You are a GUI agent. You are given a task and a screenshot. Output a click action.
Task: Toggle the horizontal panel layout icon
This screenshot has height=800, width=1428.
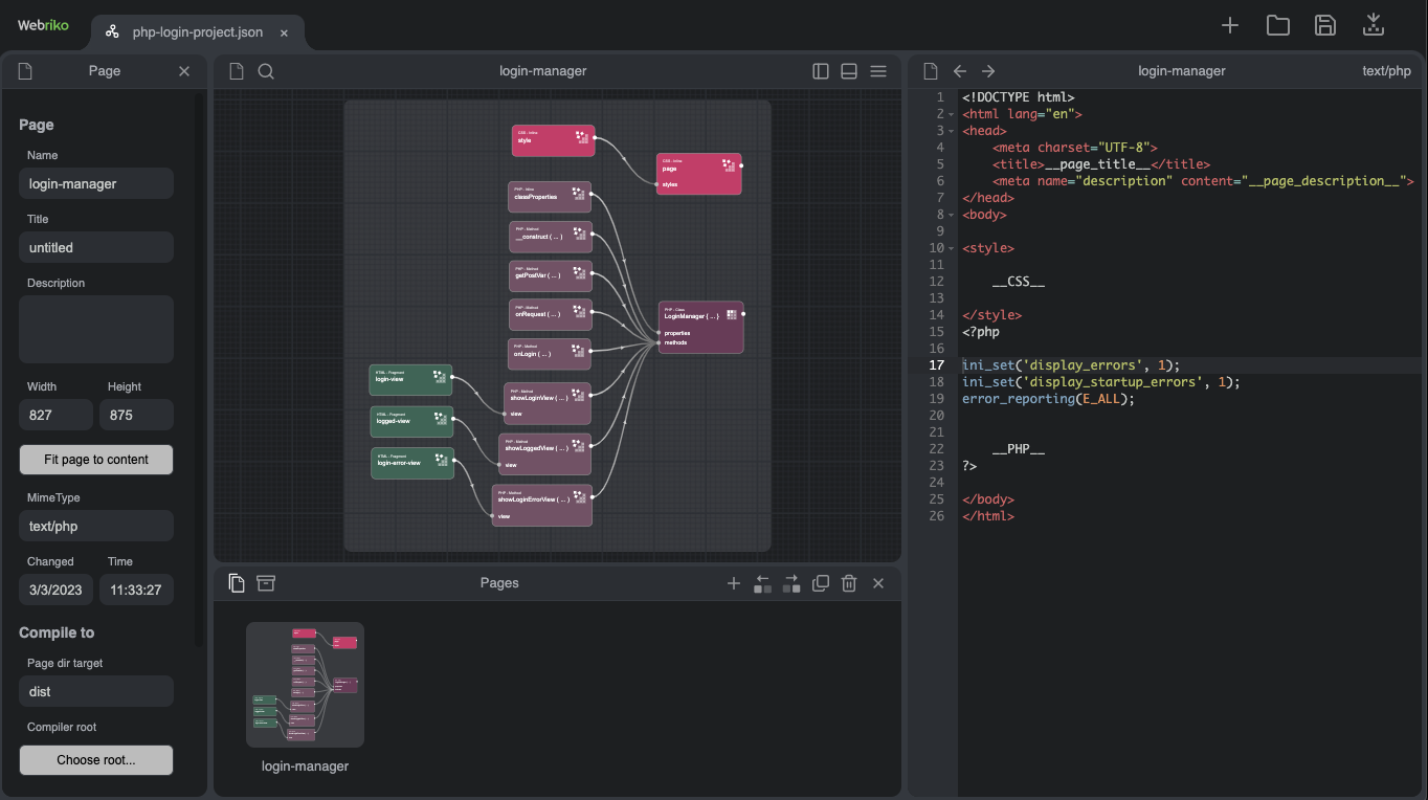848,71
